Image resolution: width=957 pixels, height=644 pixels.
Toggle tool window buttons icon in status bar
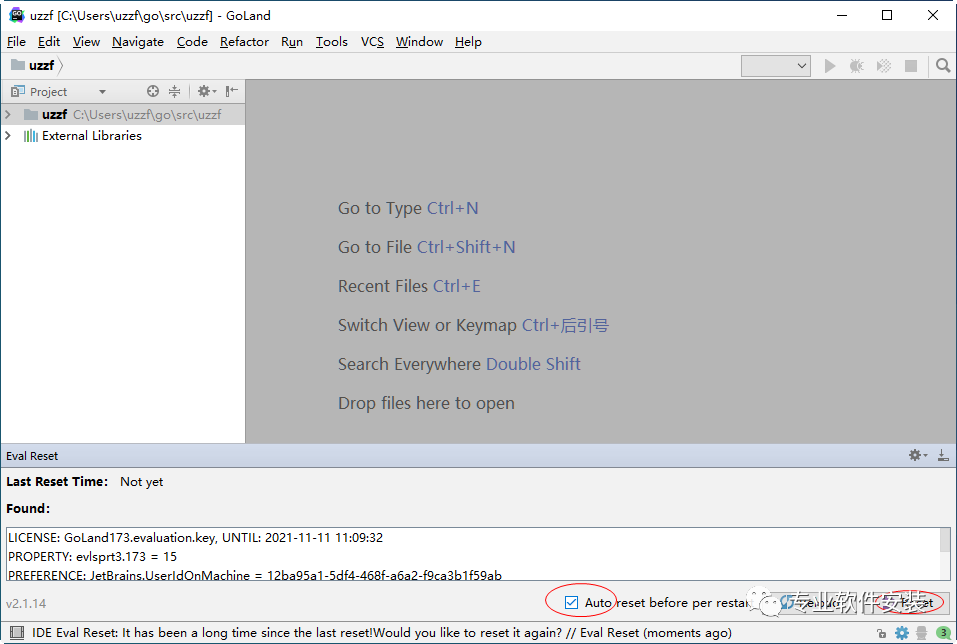17,633
